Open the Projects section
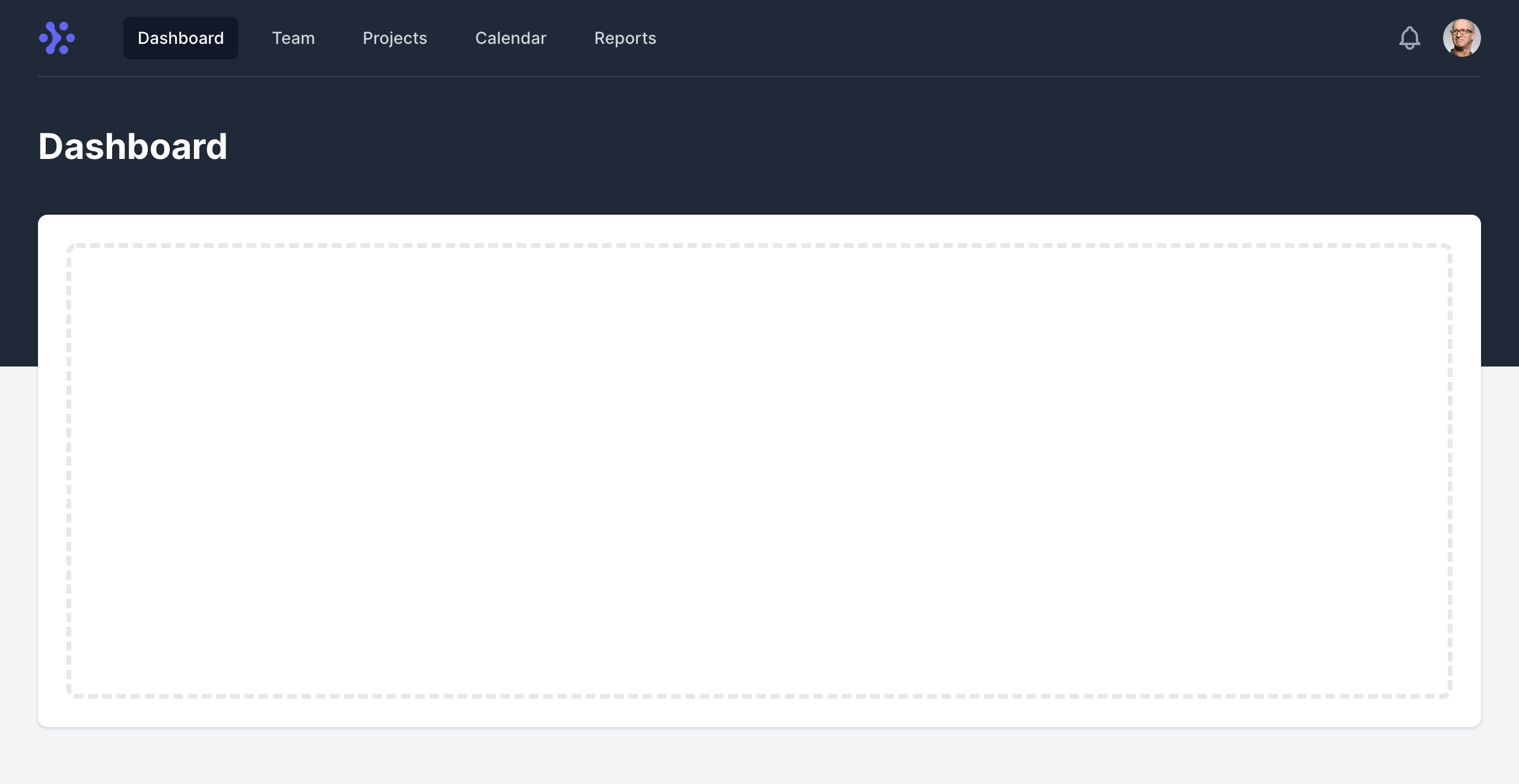The height and width of the screenshot is (784, 1519). click(x=395, y=38)
